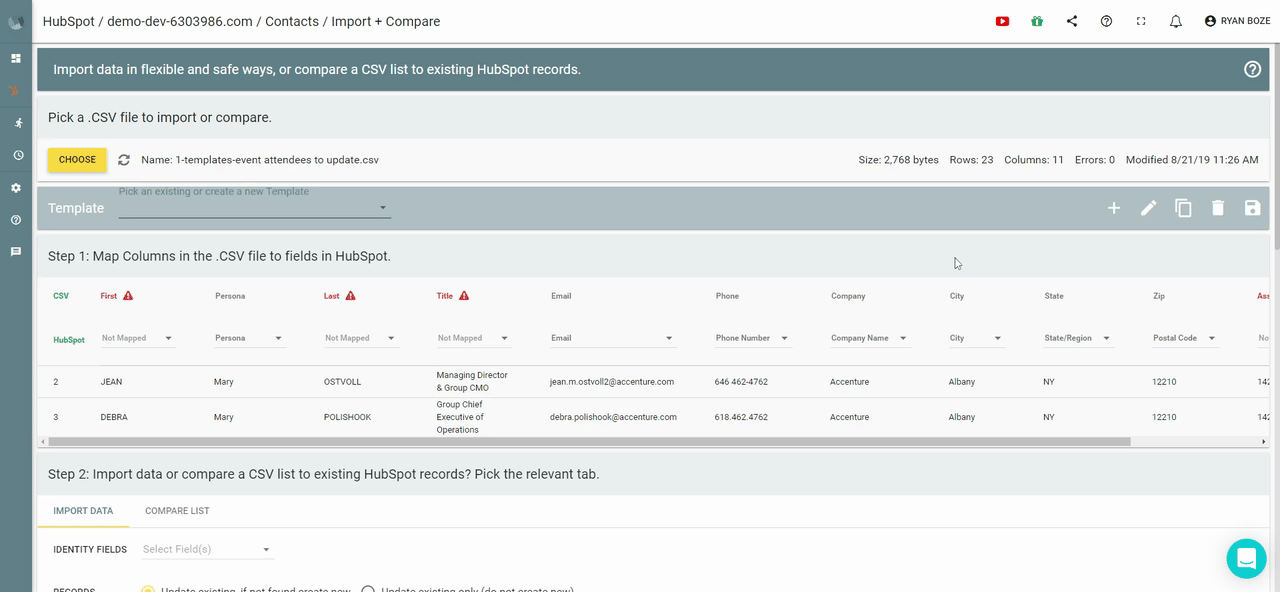Open the Persona mapping dropdown
The width and height of the screenshot is (1280, 592).
(x=250, y=338)
